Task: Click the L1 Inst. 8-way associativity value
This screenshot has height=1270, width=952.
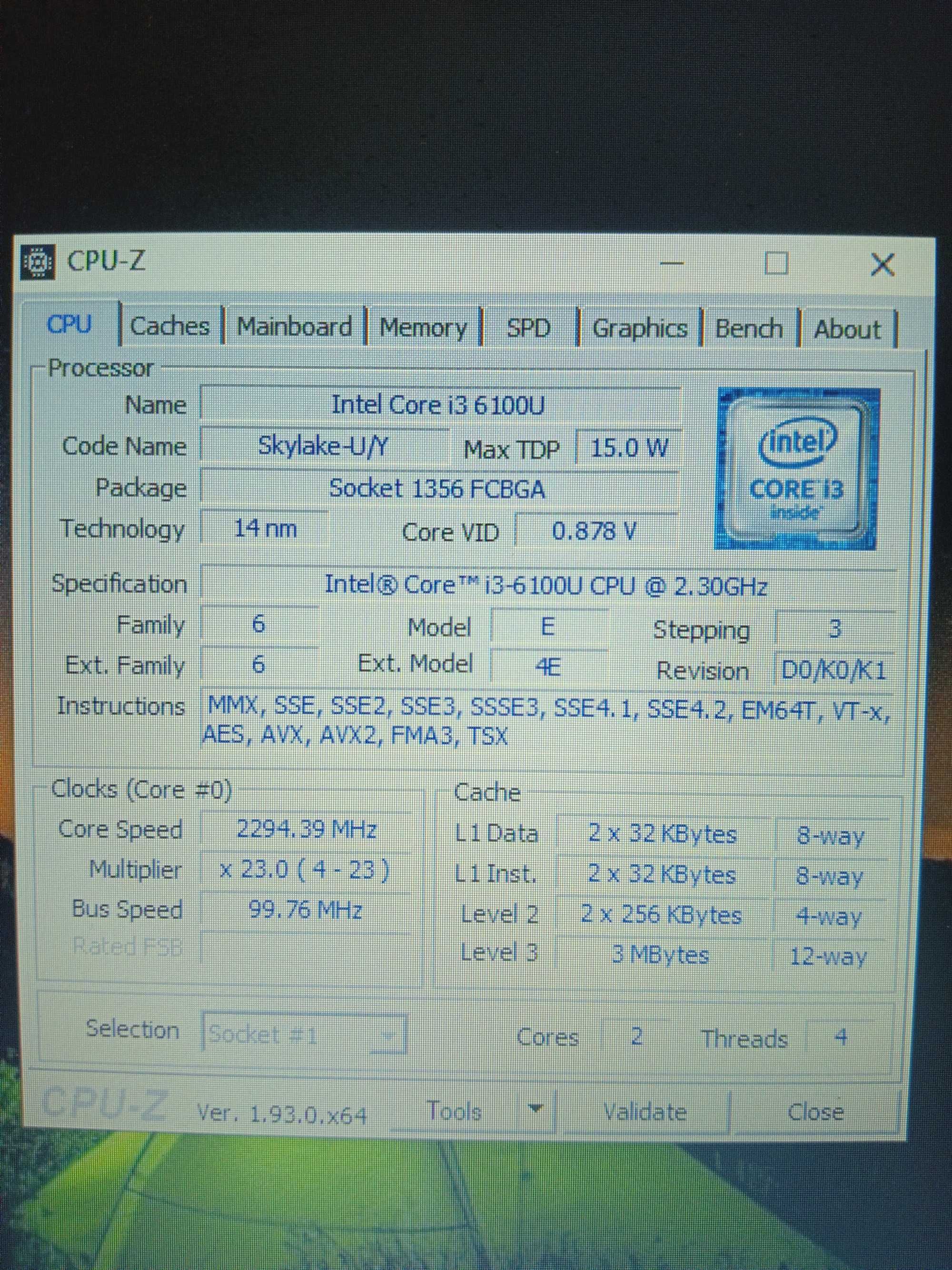Action: (830, 876)
